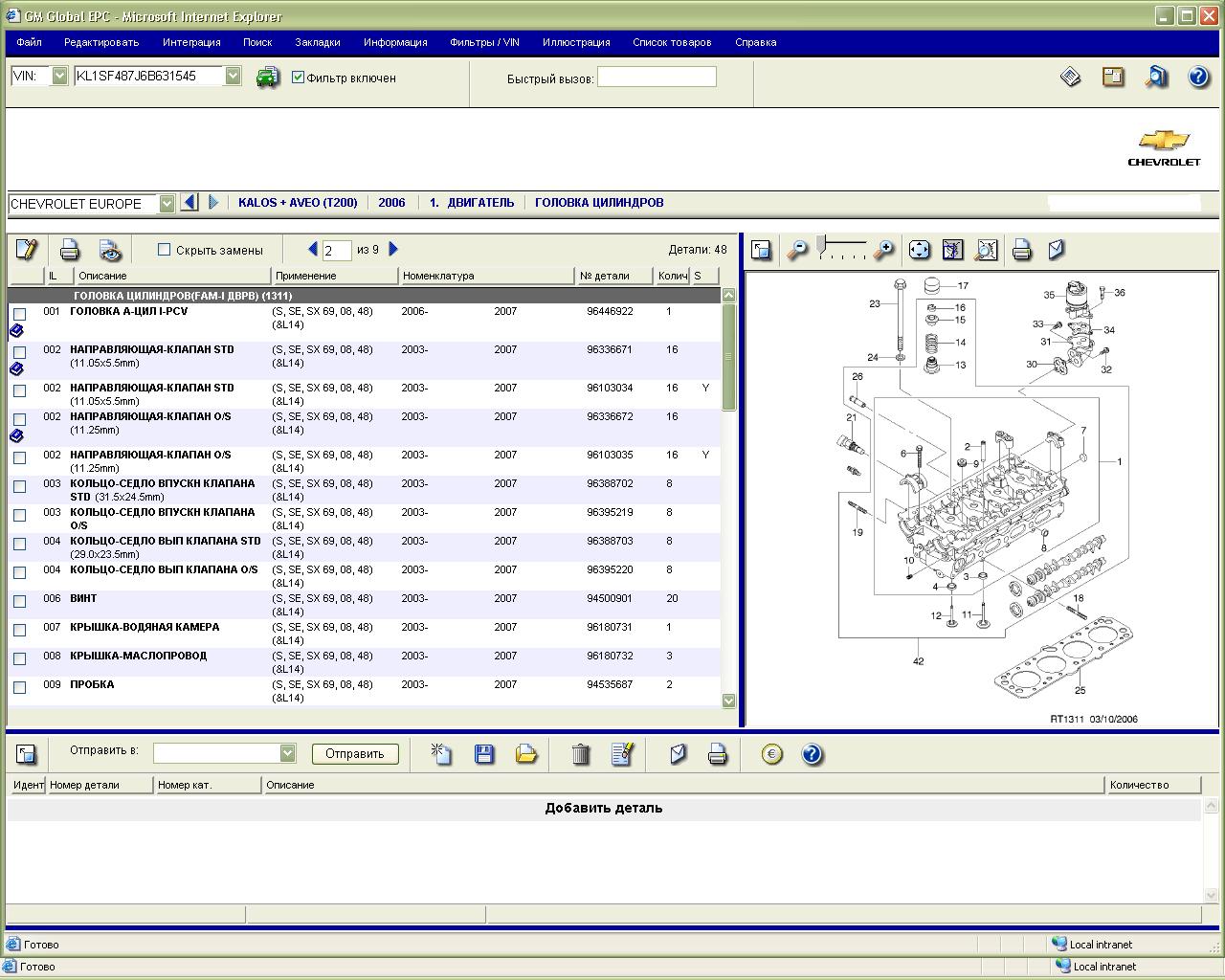Open the calculator icon in top right toolbar

1071,77
